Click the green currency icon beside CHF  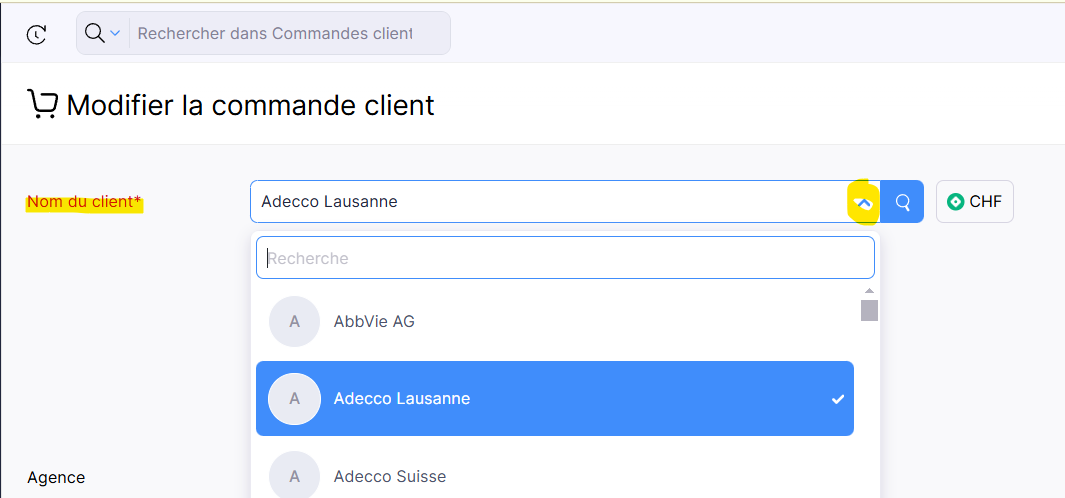point(956,202)
